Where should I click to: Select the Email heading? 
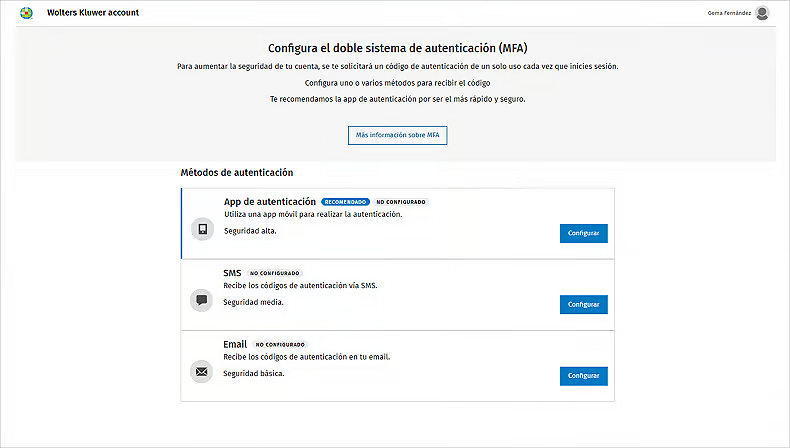[x=235, y=344]
